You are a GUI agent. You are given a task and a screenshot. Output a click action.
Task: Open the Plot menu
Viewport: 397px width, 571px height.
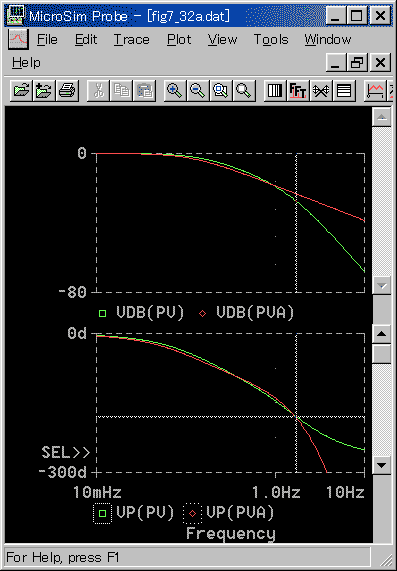tap(179, 39)
